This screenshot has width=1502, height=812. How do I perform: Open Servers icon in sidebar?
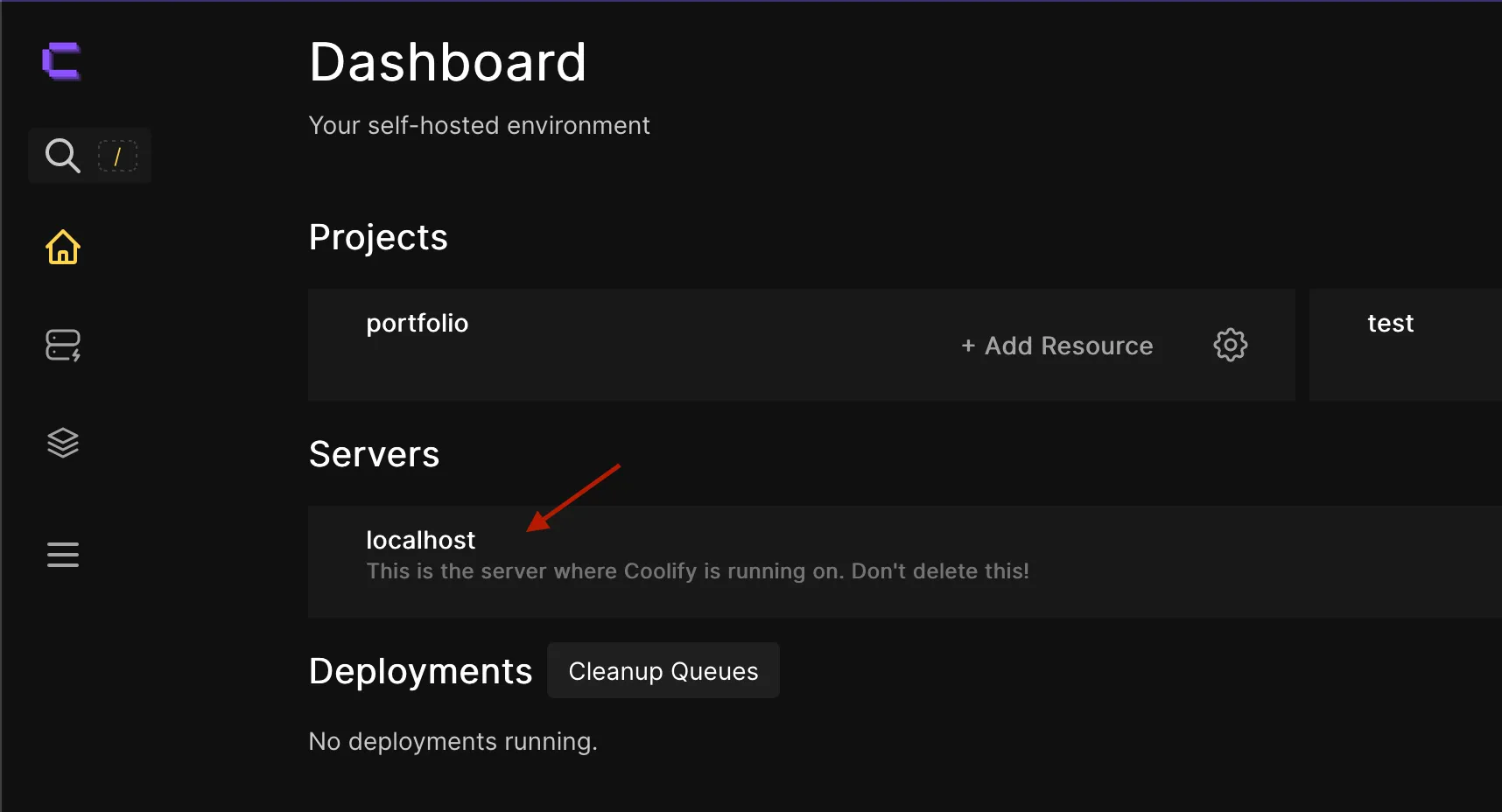click(x=63, y=345)
